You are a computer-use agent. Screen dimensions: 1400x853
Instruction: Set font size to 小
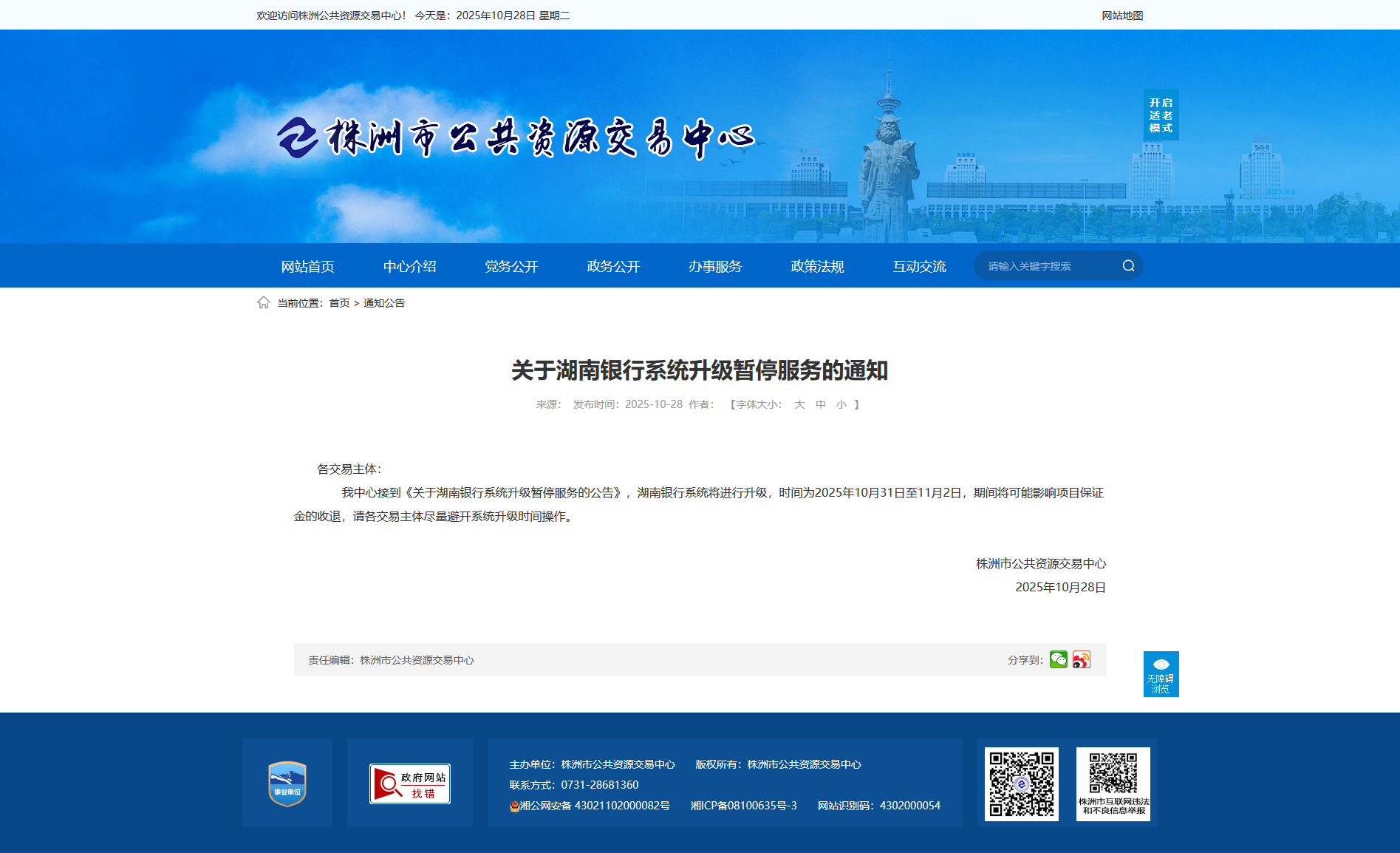(x=841, y=404)
